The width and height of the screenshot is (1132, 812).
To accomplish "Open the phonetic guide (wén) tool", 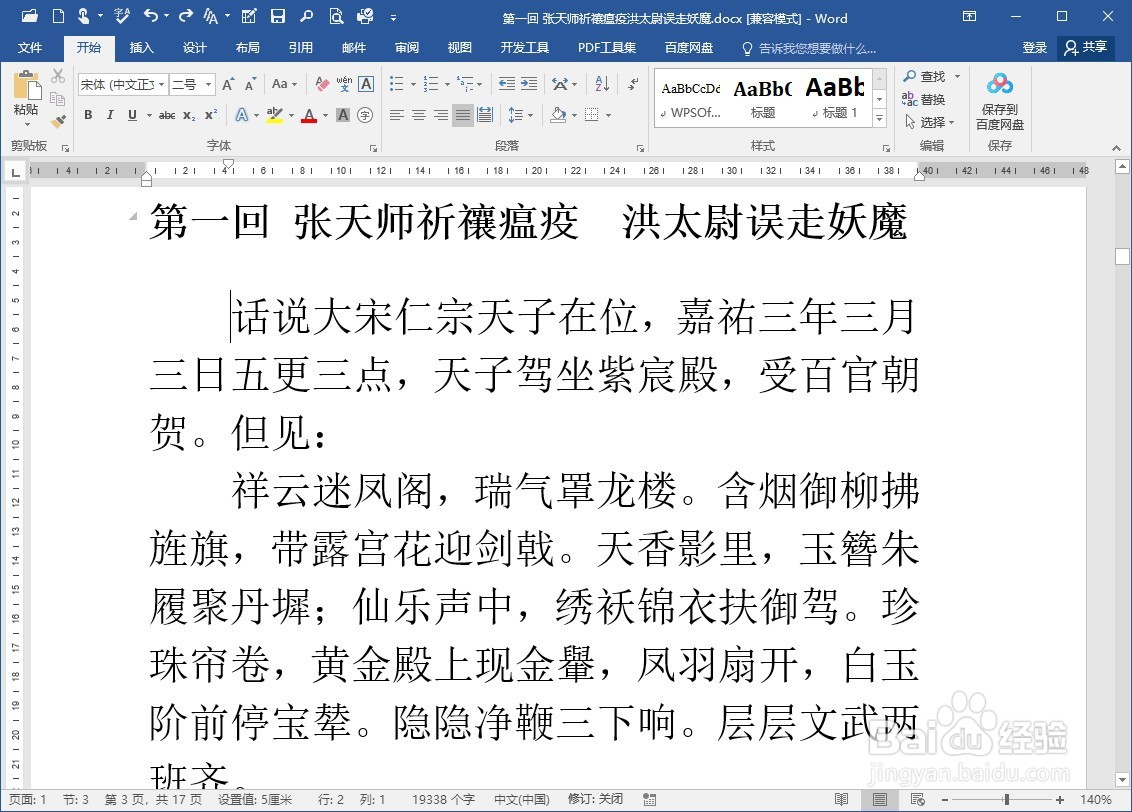I will click(x=344, y=84).
